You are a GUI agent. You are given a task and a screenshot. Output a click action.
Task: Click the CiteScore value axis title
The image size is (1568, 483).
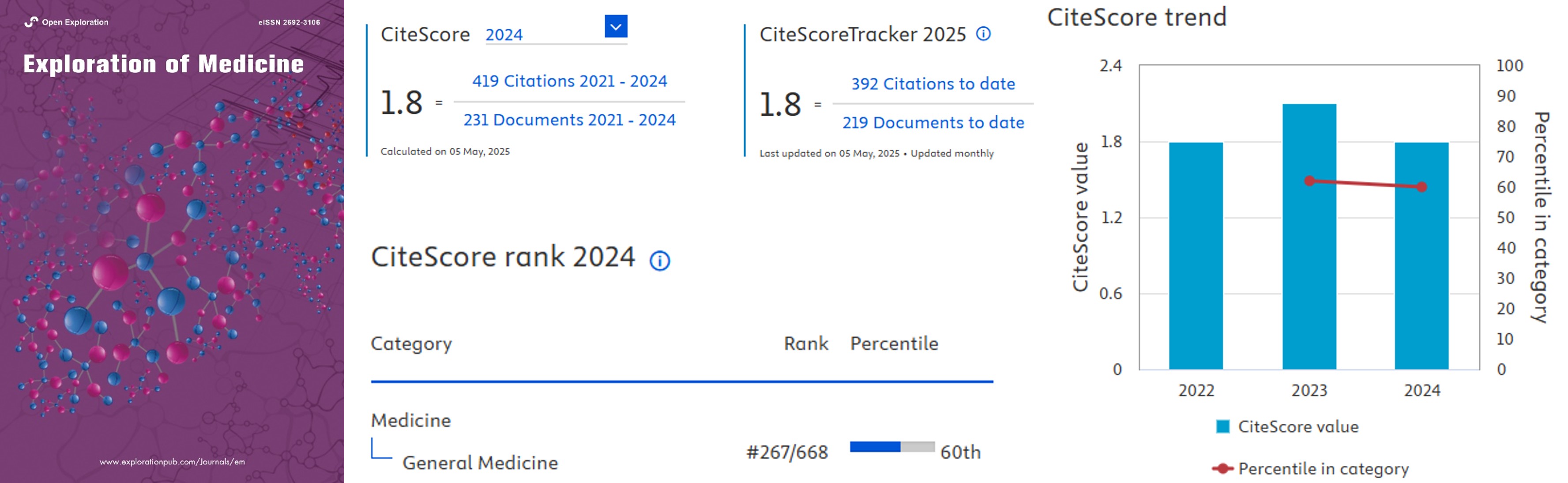pyautogui.click(x=1080, y=217)
